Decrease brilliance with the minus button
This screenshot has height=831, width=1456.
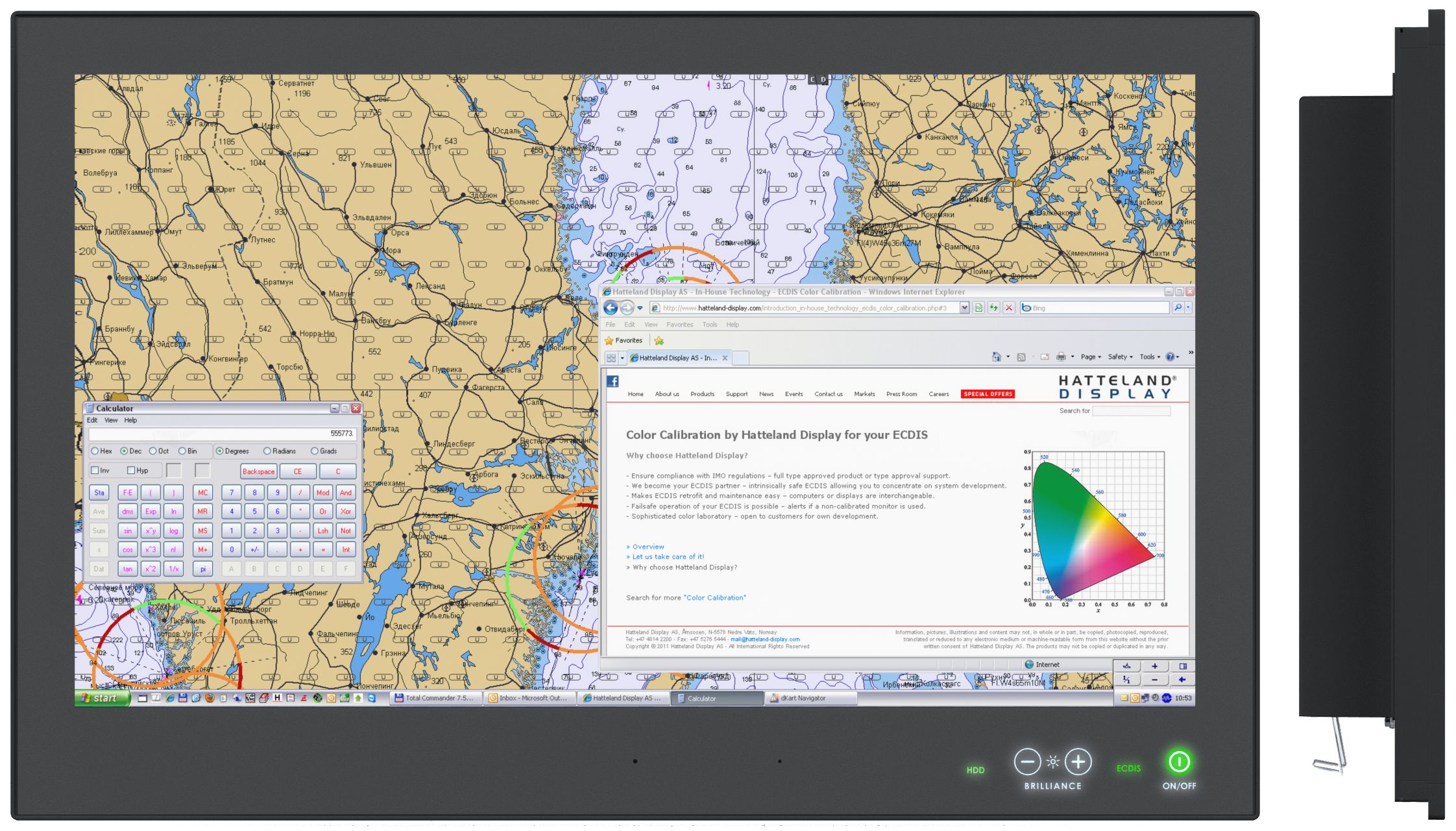click(x=1027, y=762)
